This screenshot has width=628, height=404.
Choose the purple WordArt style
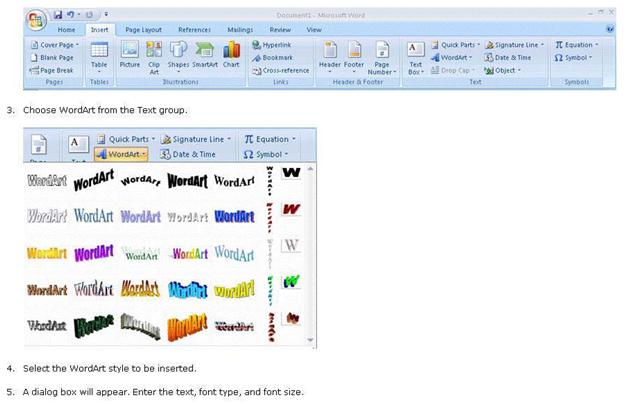click(x=94, y=253)
